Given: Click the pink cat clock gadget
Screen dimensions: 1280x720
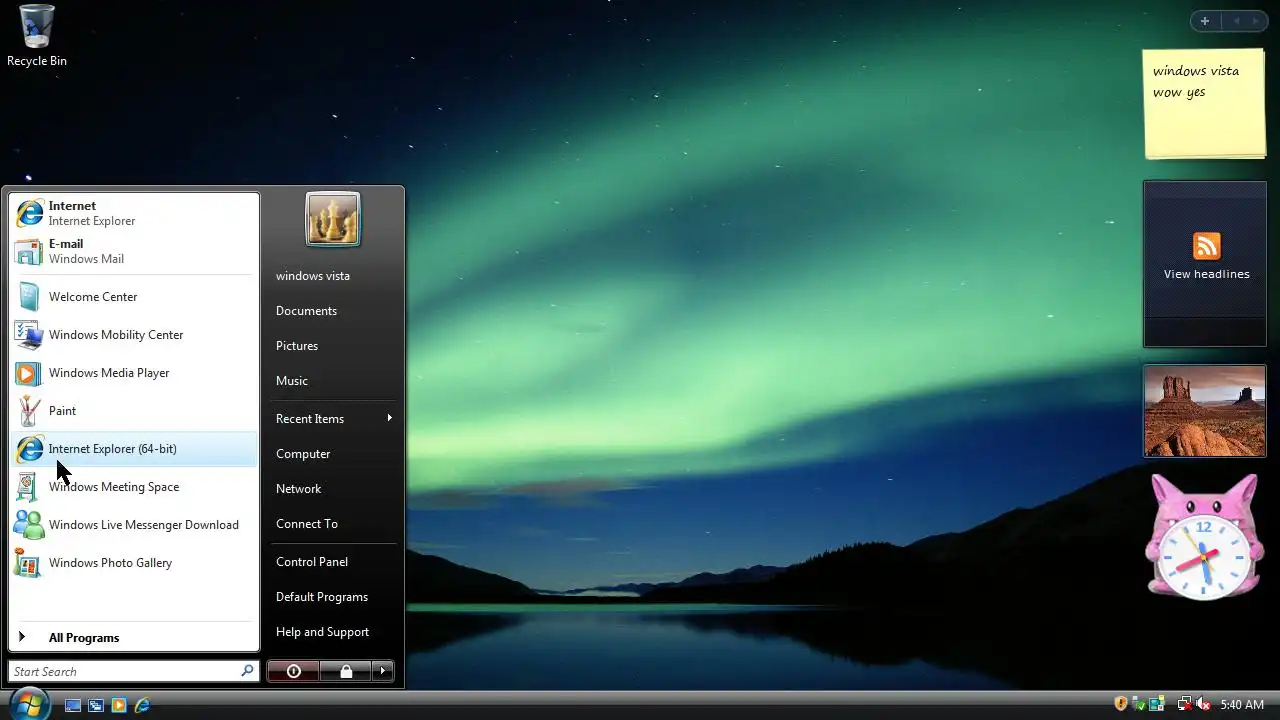Looking at the screenshot, I should pyautogui.click(x=1204, y=538).
